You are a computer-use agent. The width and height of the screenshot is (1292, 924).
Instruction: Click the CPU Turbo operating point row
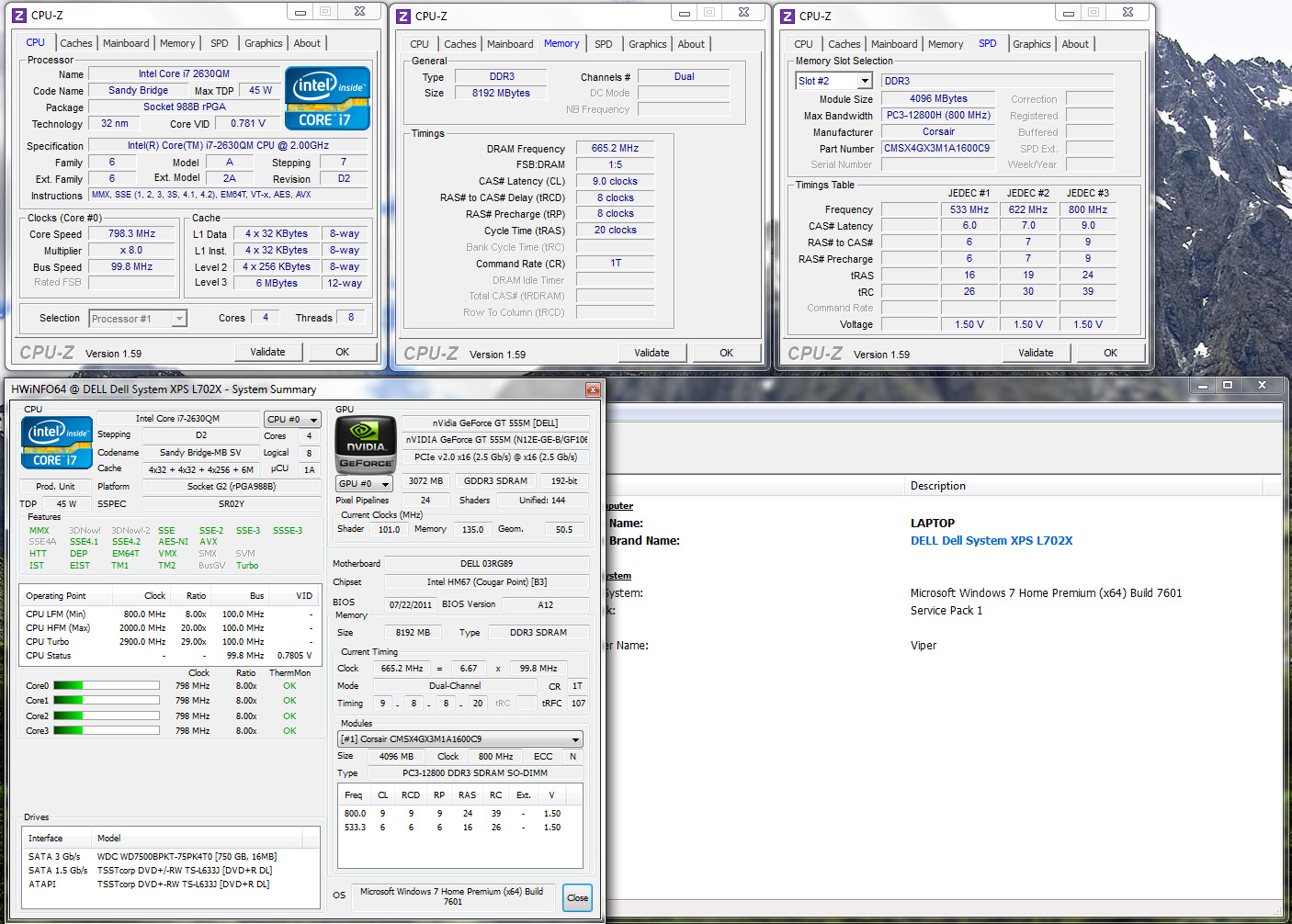pyautogui.click(x=169, y=642)
